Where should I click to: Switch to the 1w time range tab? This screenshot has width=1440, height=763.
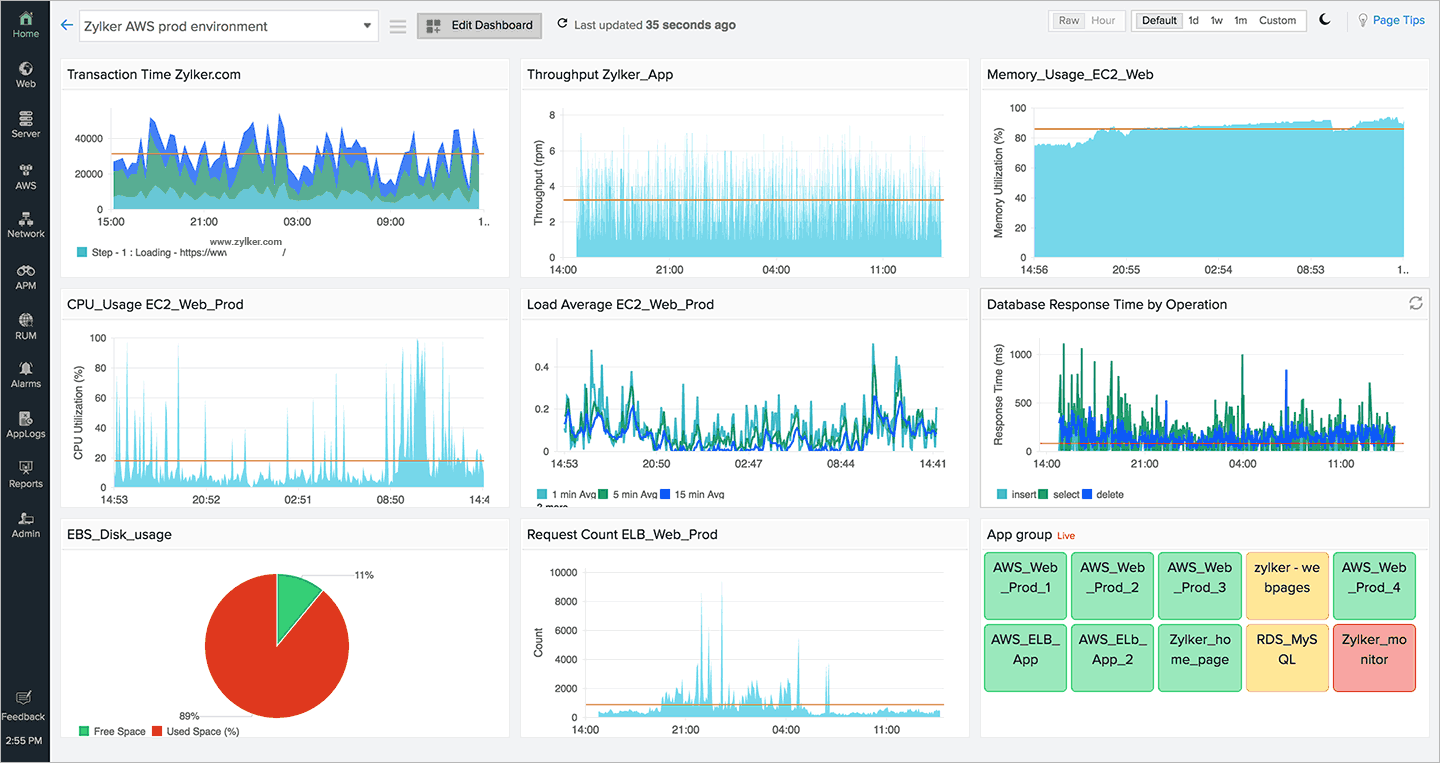pos(1216,19)
